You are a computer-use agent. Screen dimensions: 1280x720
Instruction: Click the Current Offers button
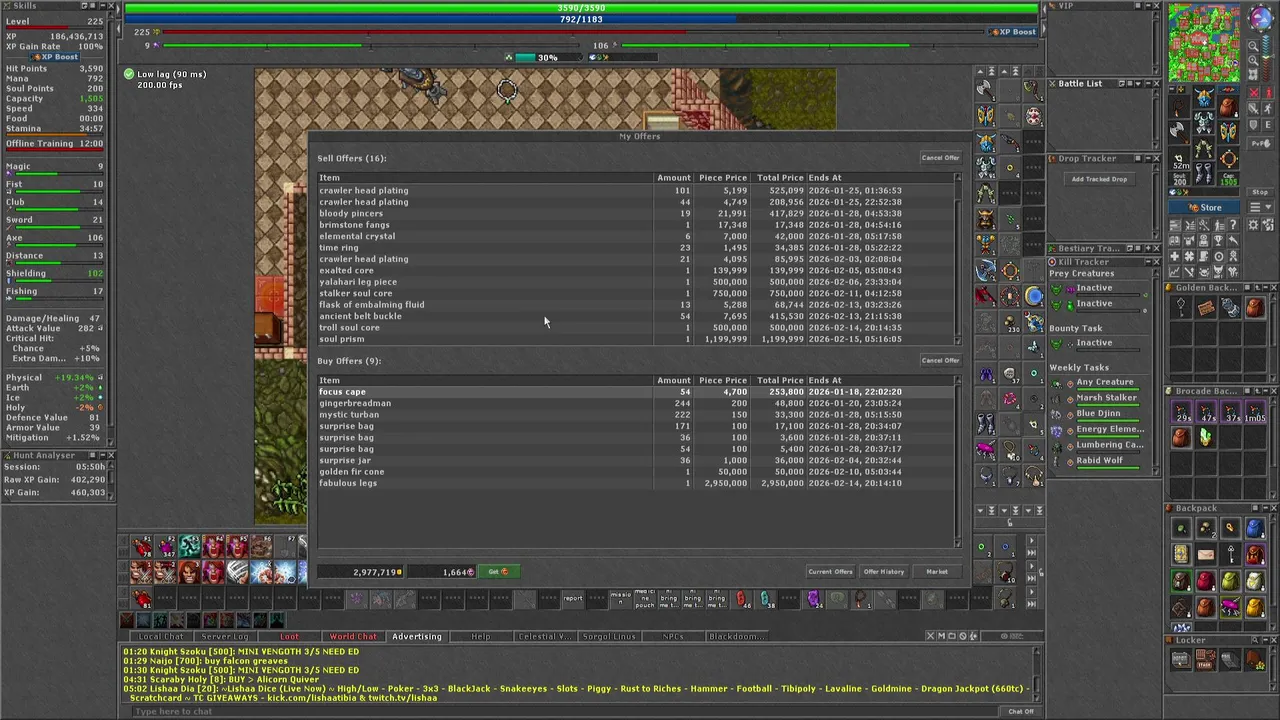click(830, 572)
